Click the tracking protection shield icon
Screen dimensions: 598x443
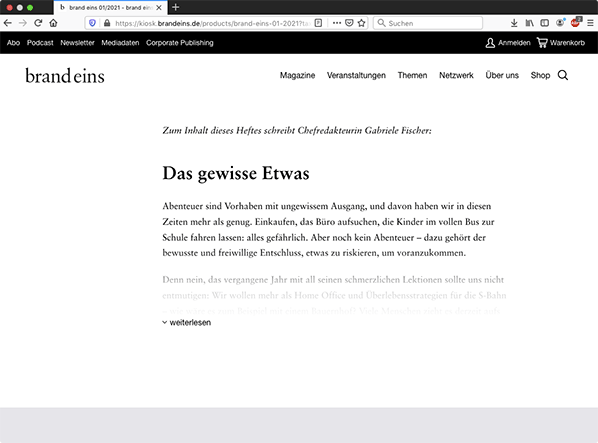point(92,23)
